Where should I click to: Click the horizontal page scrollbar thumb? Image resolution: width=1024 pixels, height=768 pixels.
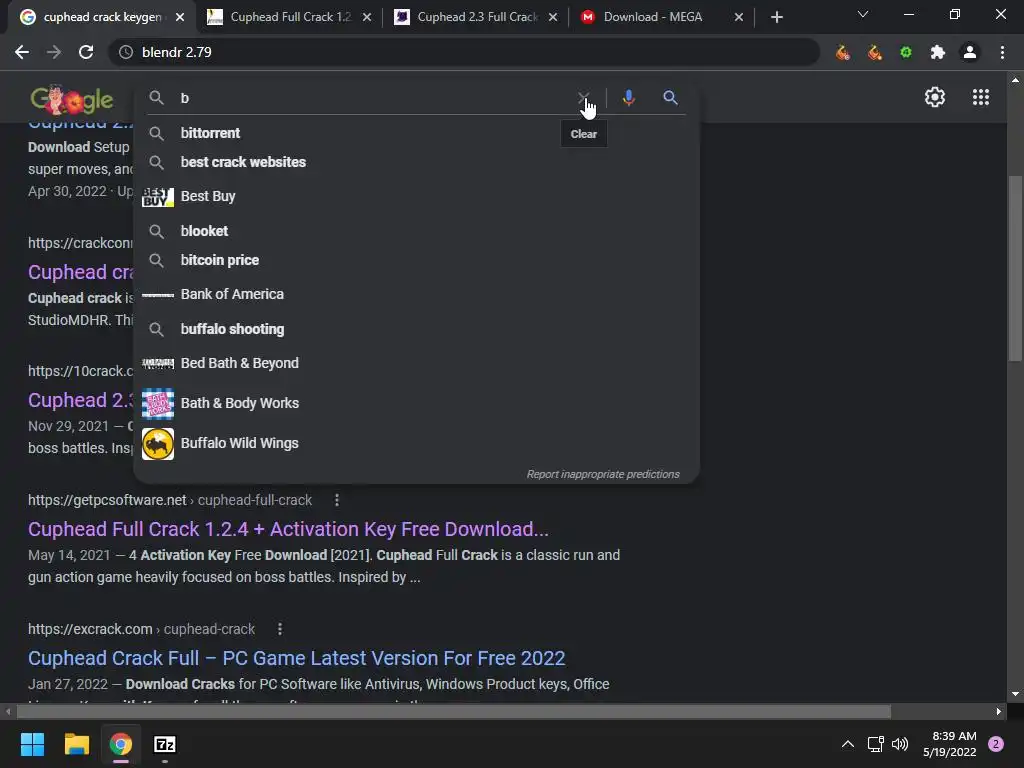[x=454, y=711]
